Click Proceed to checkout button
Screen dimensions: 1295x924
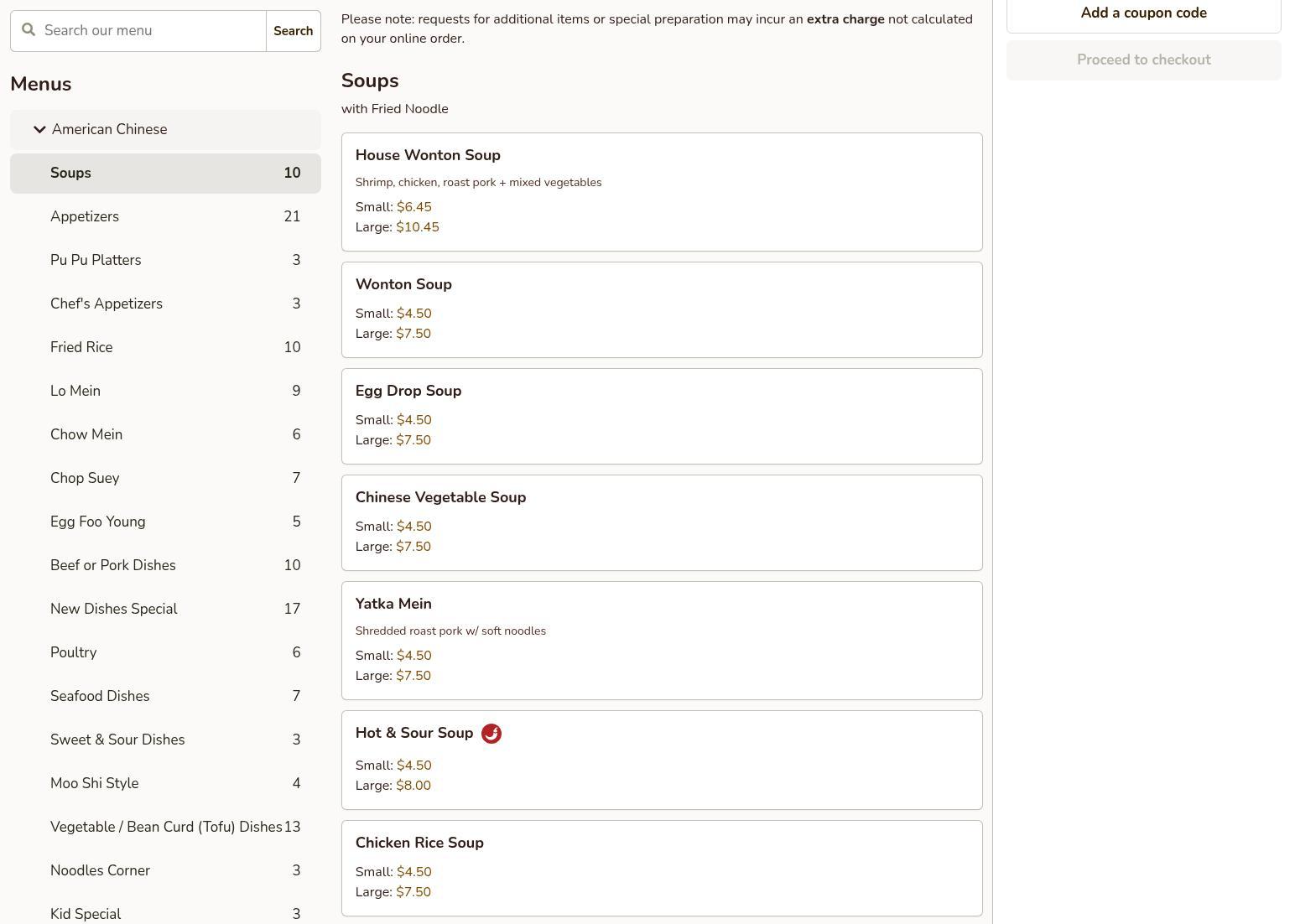(x=1144, y=60)
